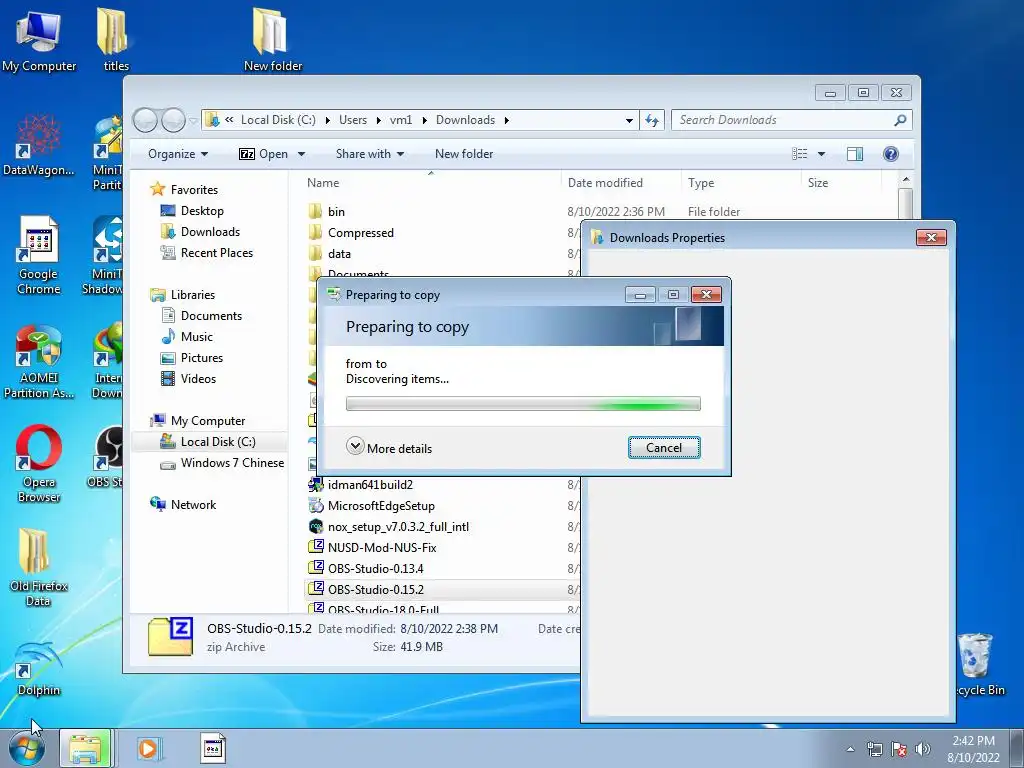Image resolution: width=1024 pixels, height=768 pixels.
Task: Open the view options dropdown arrow
Action: tap(822, 154)
